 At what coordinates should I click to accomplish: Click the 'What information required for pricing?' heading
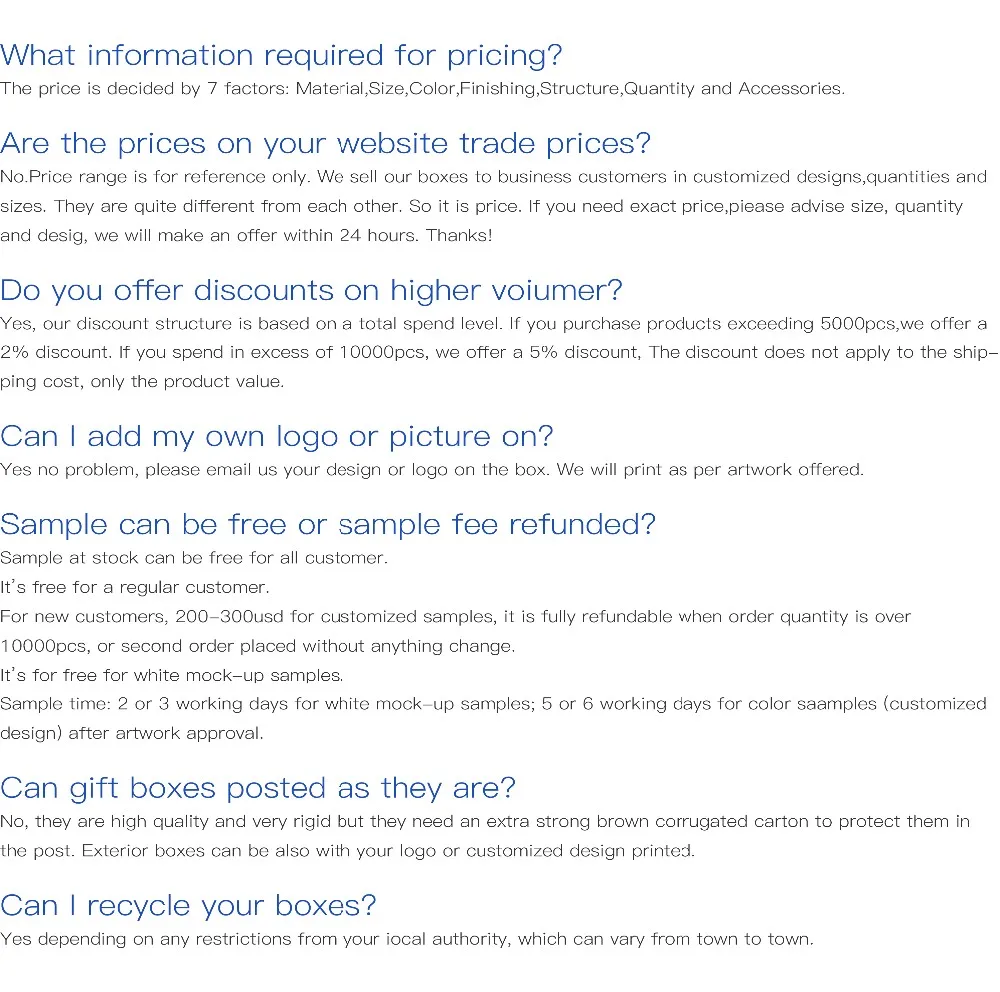(x=281, y=55)
